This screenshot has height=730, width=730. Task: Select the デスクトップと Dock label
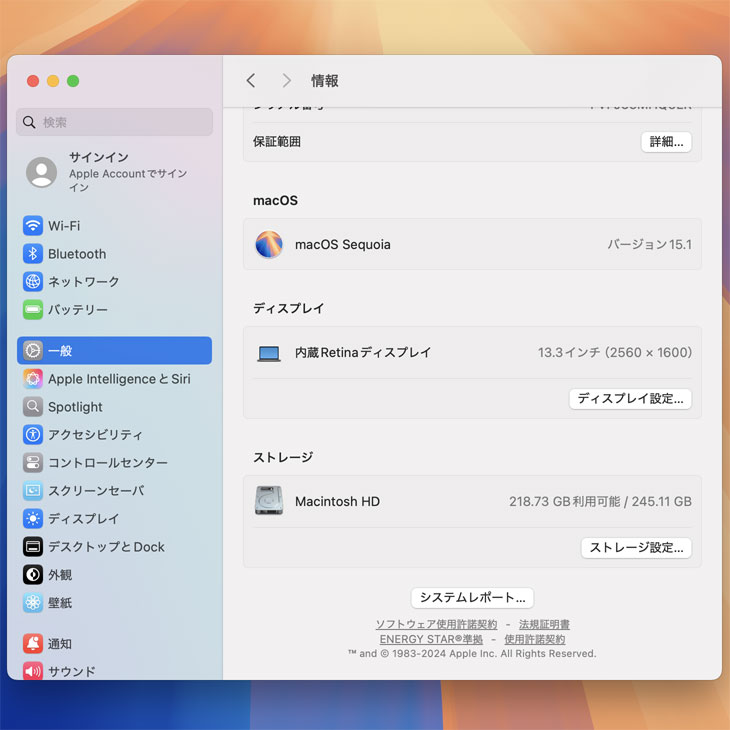click(x=107, y=547)
